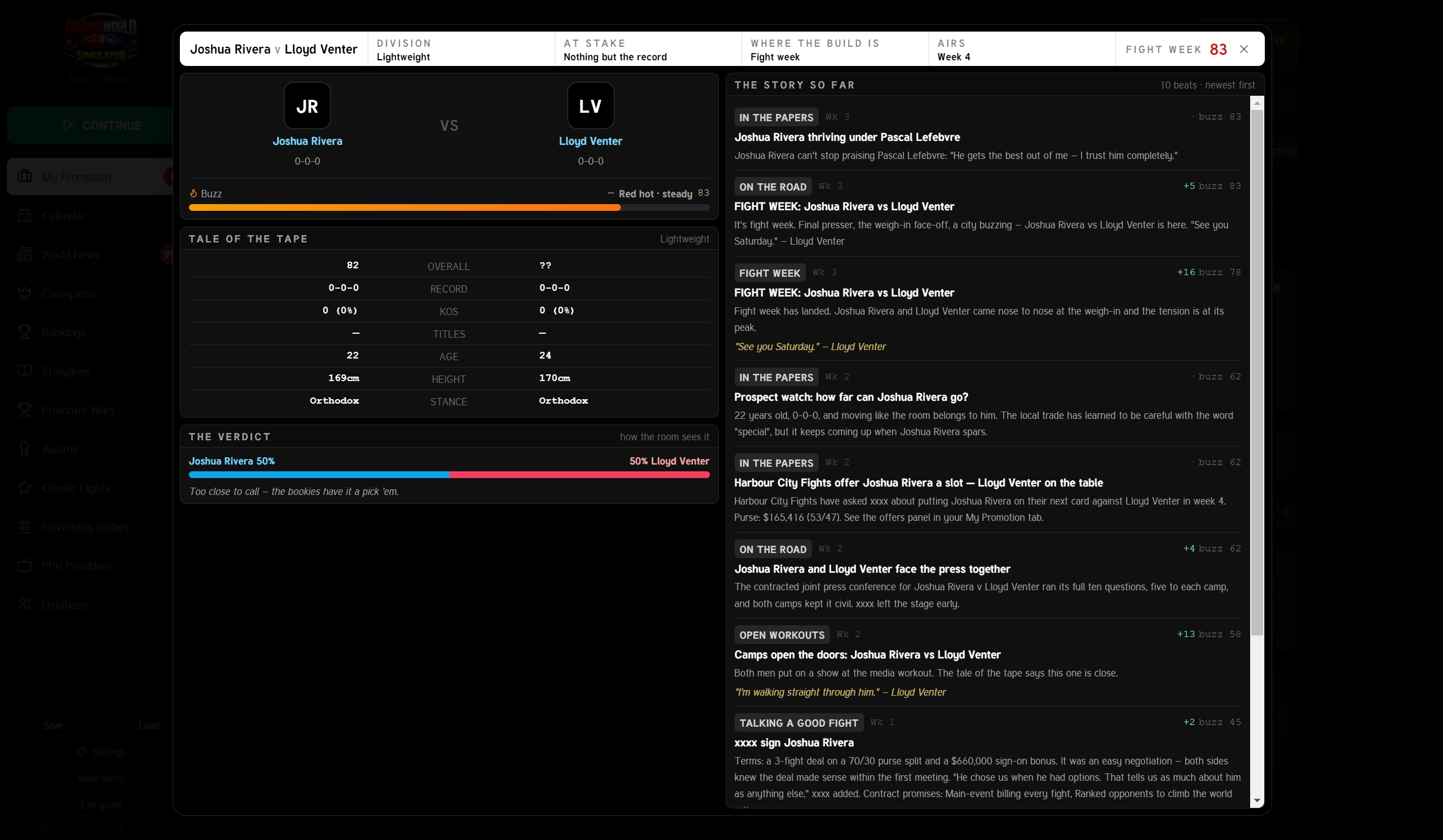Click 'Joshua Rivera 50%' verdict label
The height and width of the screenshot is (840, 1443).
tap(232, 461)
